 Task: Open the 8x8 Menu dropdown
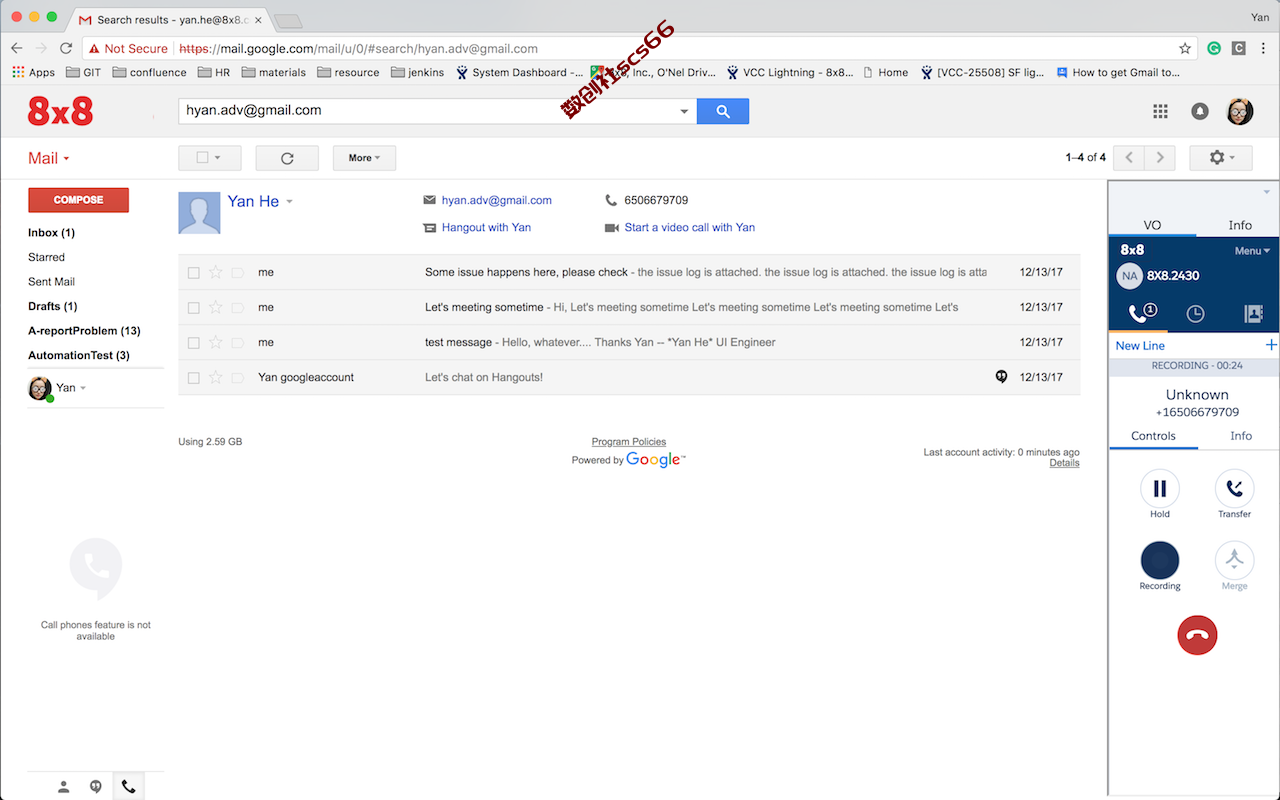point(1252,251)
